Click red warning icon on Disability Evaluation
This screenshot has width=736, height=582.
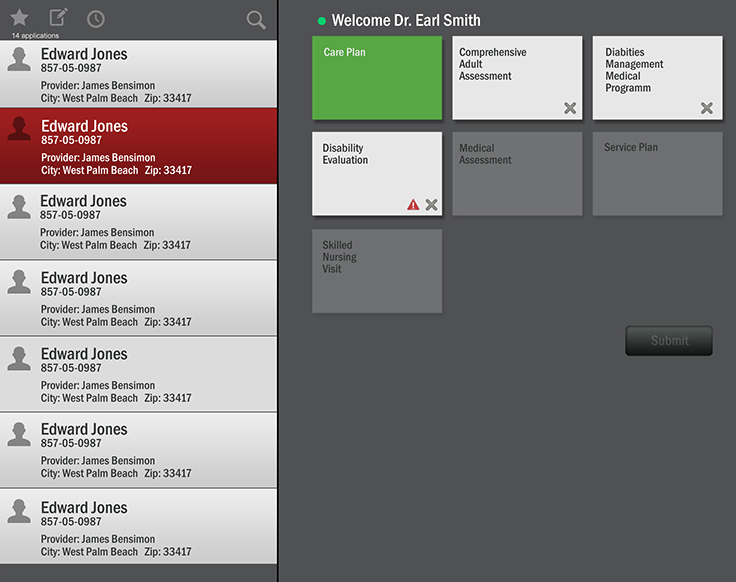point(413,205)
